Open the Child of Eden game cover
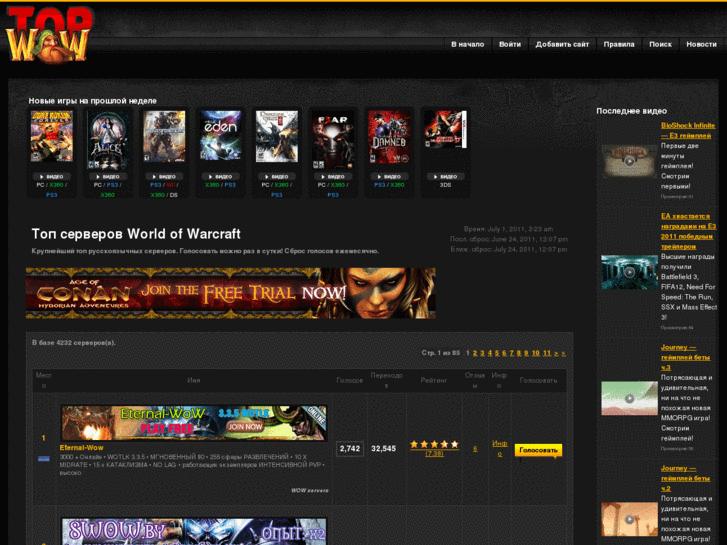Screen dimensions: 727x545 [220, 136]
